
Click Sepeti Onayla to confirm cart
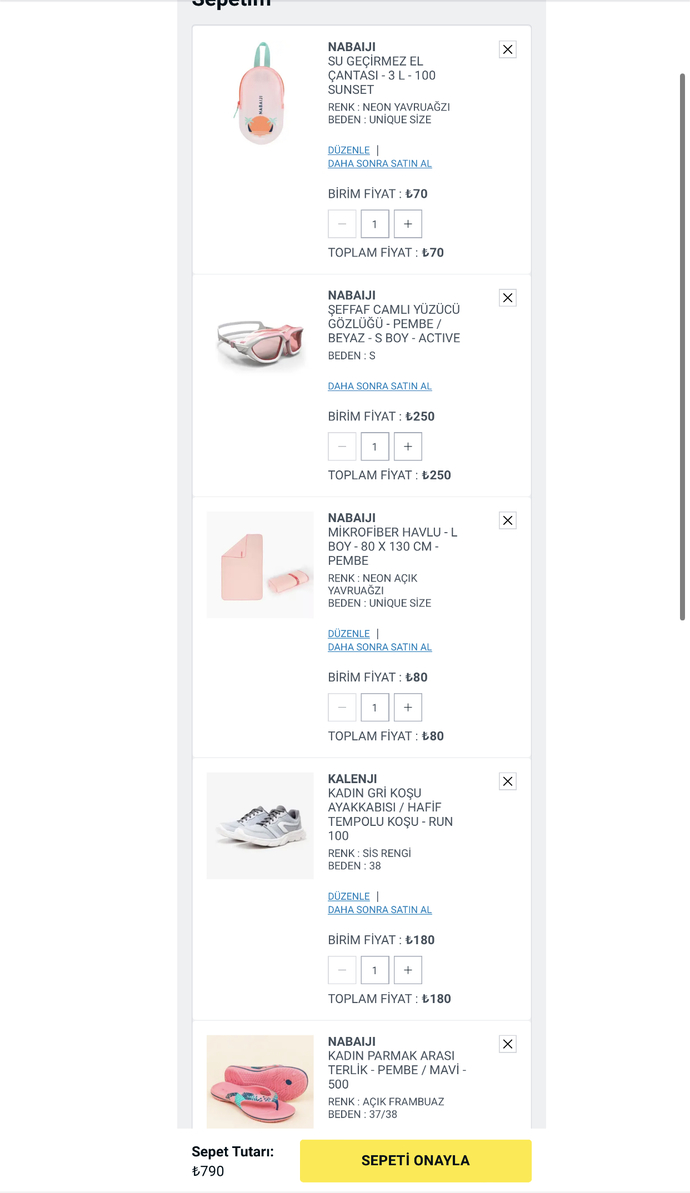(415, 1161)
